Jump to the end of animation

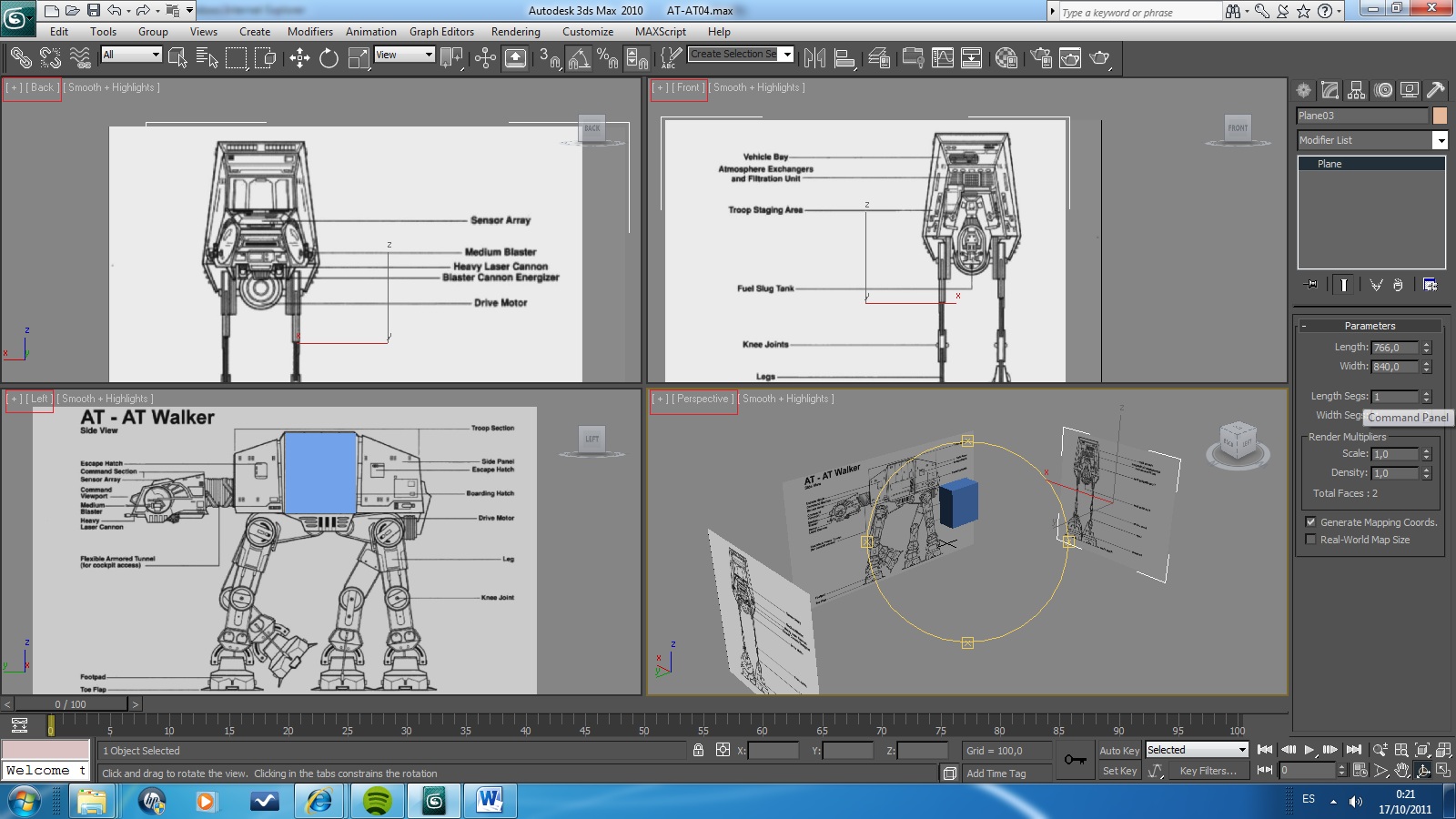point(1353,750)
